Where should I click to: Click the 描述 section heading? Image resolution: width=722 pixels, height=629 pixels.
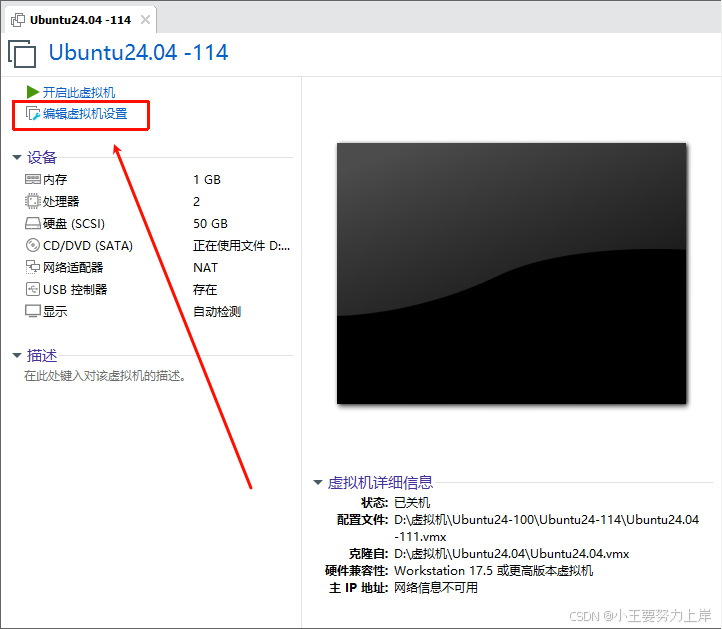42,355
